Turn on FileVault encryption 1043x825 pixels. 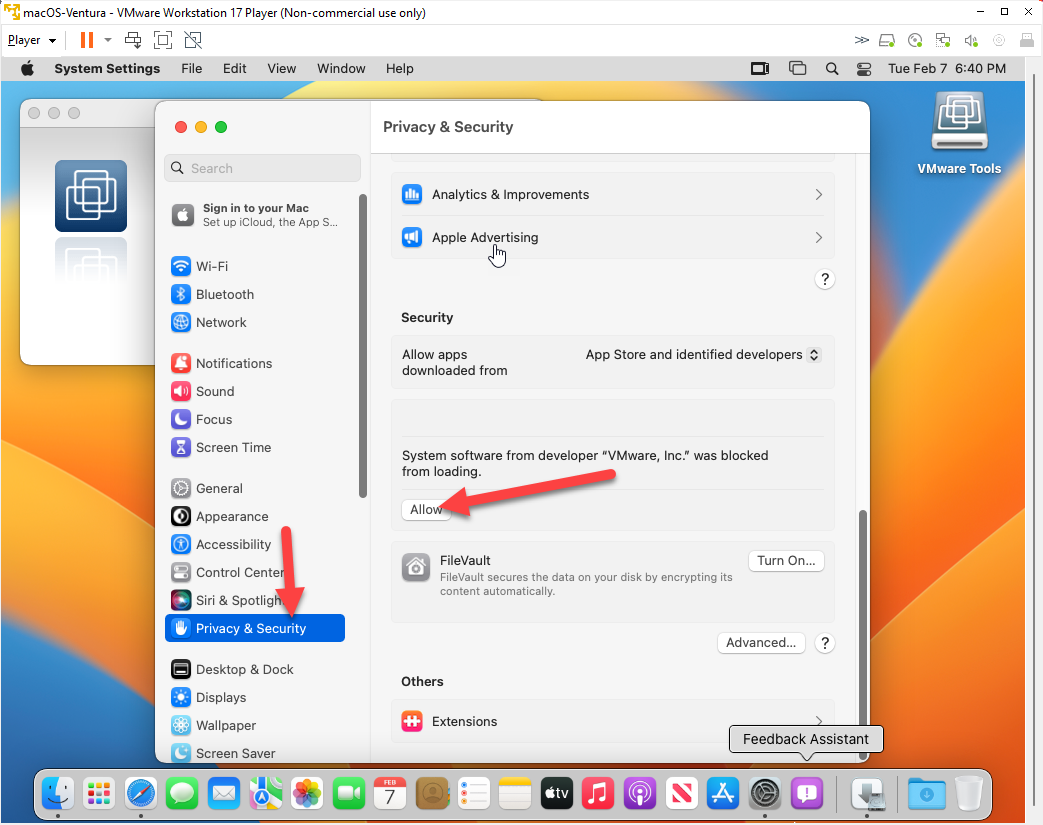[x=785, y=561]
